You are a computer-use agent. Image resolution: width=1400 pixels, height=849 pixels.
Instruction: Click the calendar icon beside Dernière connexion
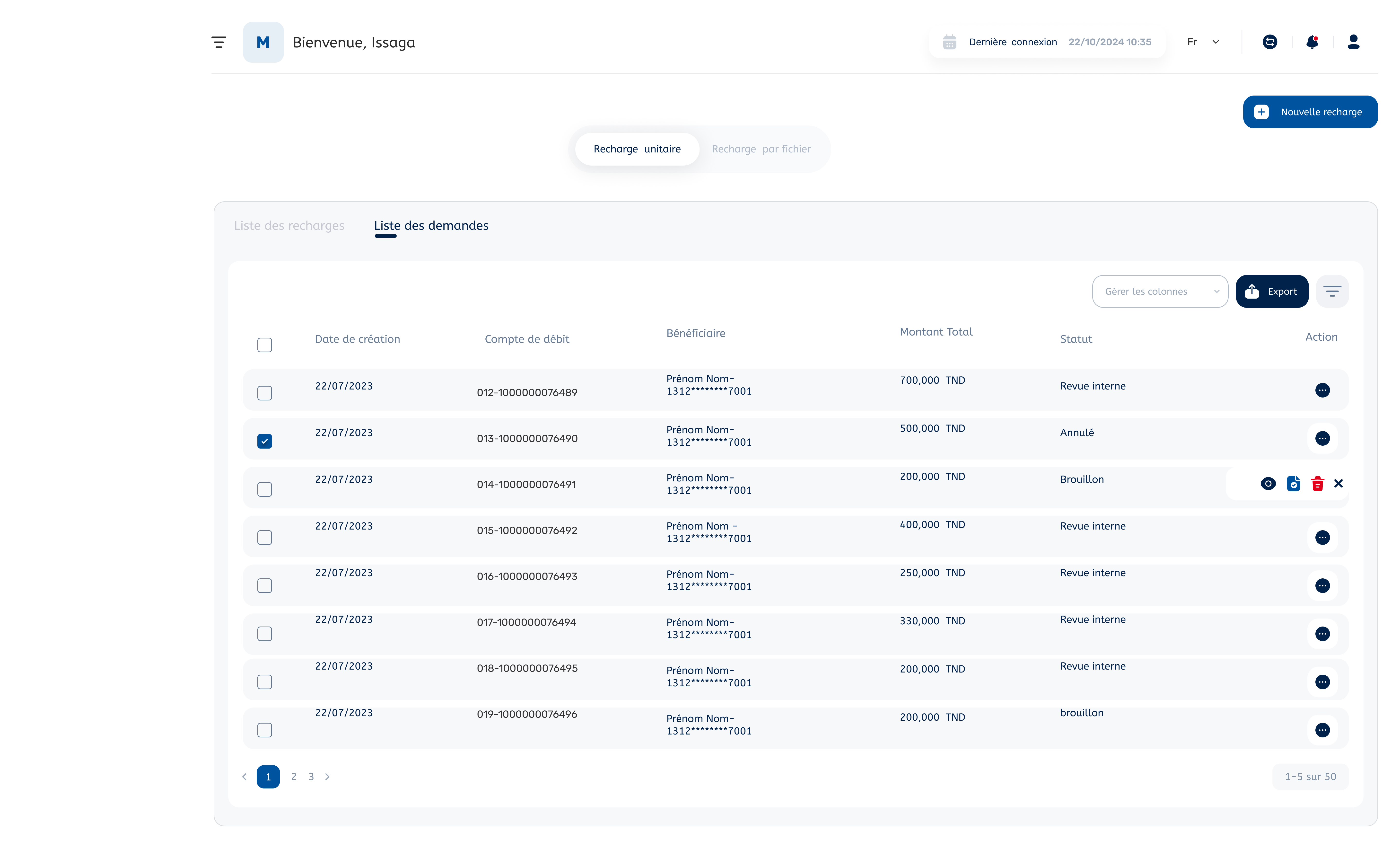tap(949, 42)
